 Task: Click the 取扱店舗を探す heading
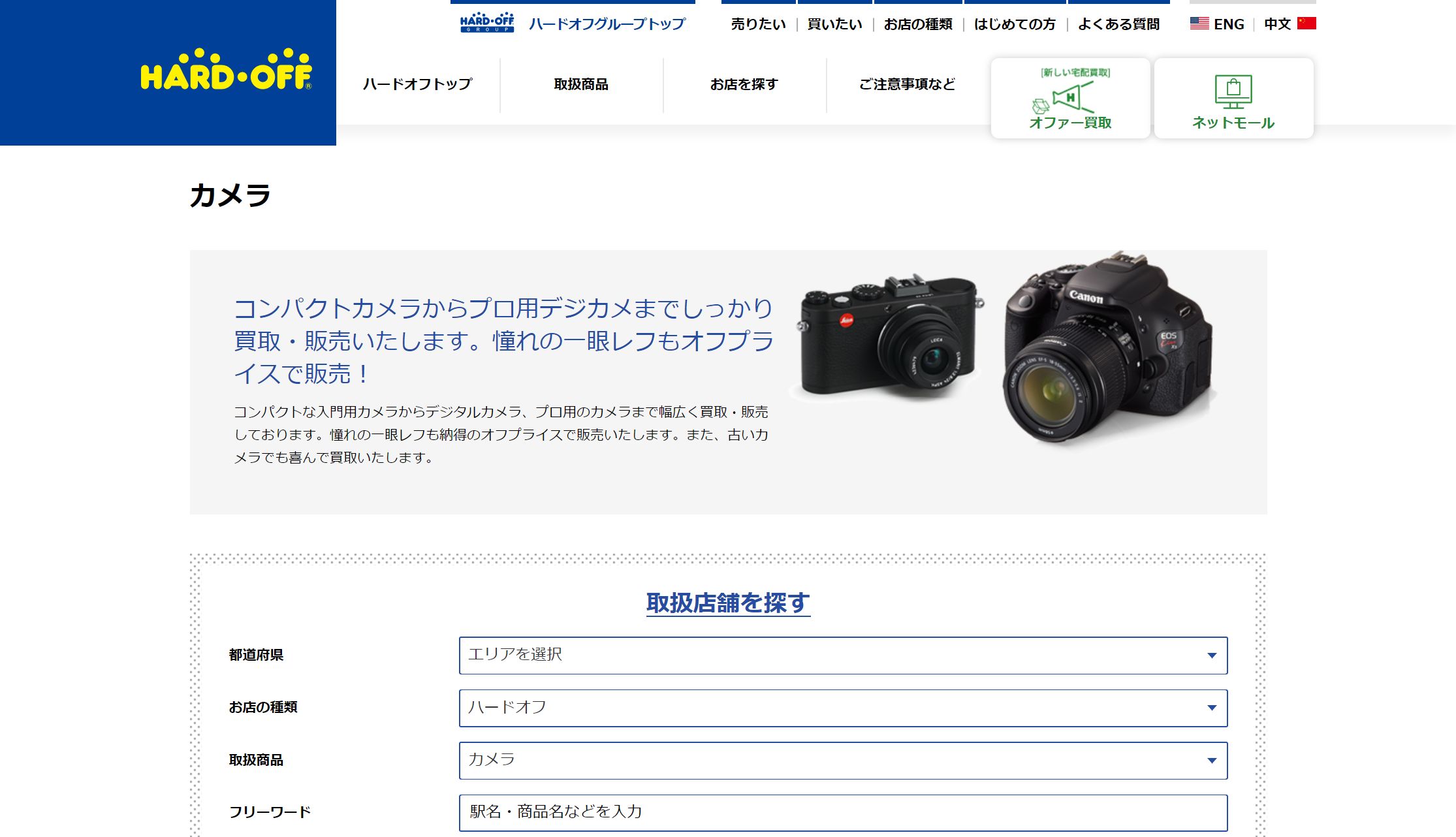tap(728, 603)
